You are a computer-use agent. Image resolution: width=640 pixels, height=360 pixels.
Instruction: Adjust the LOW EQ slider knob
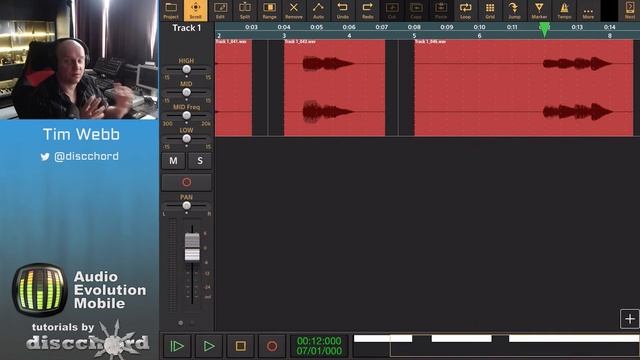tap(187, 139)
